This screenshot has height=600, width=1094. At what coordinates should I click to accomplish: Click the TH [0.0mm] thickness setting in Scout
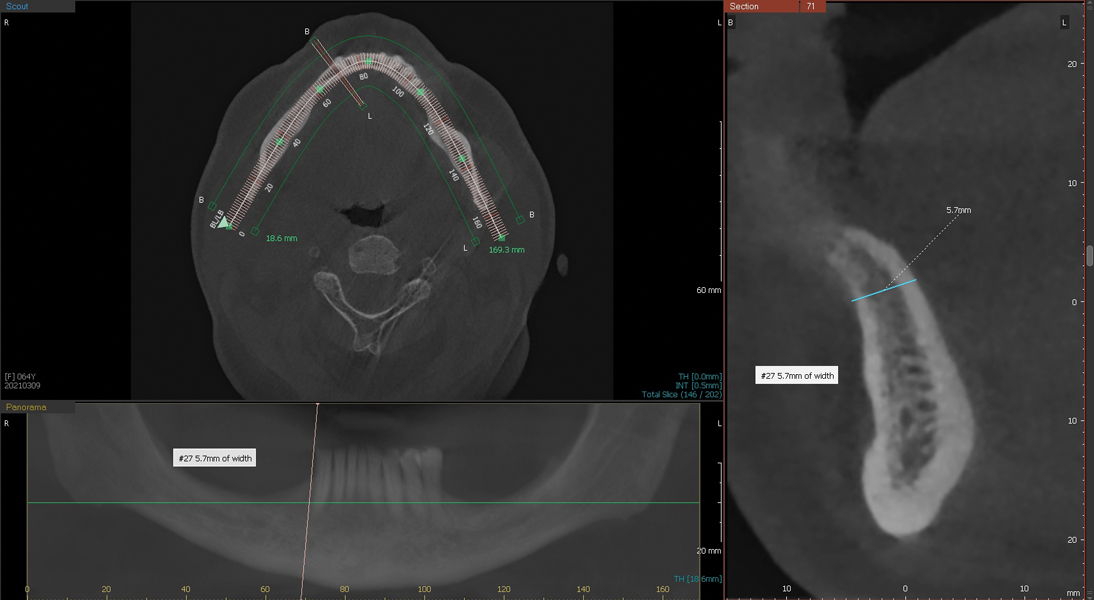pyautogui.click(x=698, y=376)
